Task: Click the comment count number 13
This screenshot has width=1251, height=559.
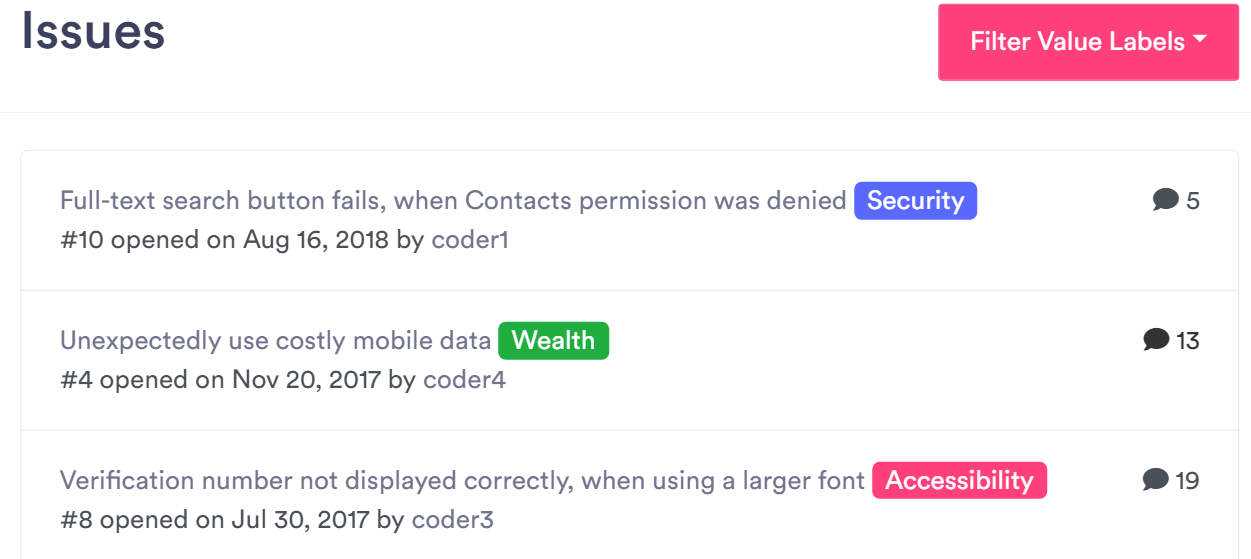Action: pyautogui.click(x=1187, y=341)
